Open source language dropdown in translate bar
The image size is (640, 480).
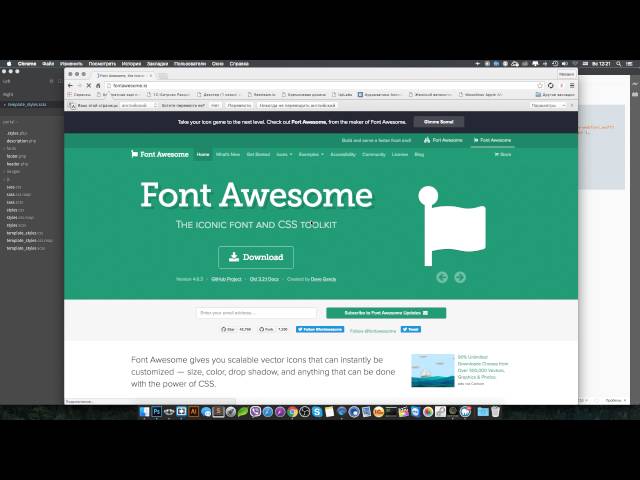(139, 106)
